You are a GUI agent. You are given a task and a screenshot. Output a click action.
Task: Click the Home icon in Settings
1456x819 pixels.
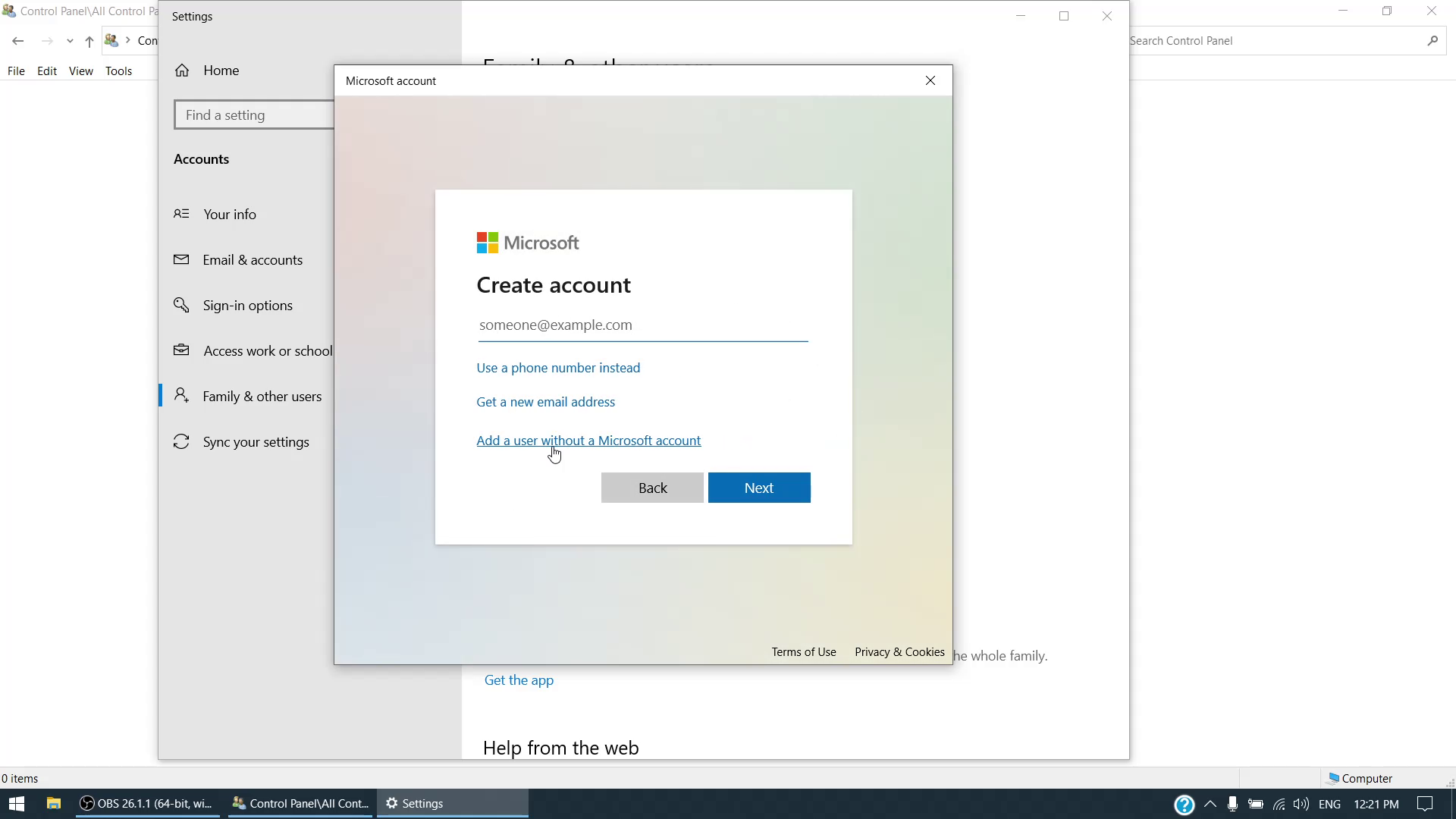point(182,71)
